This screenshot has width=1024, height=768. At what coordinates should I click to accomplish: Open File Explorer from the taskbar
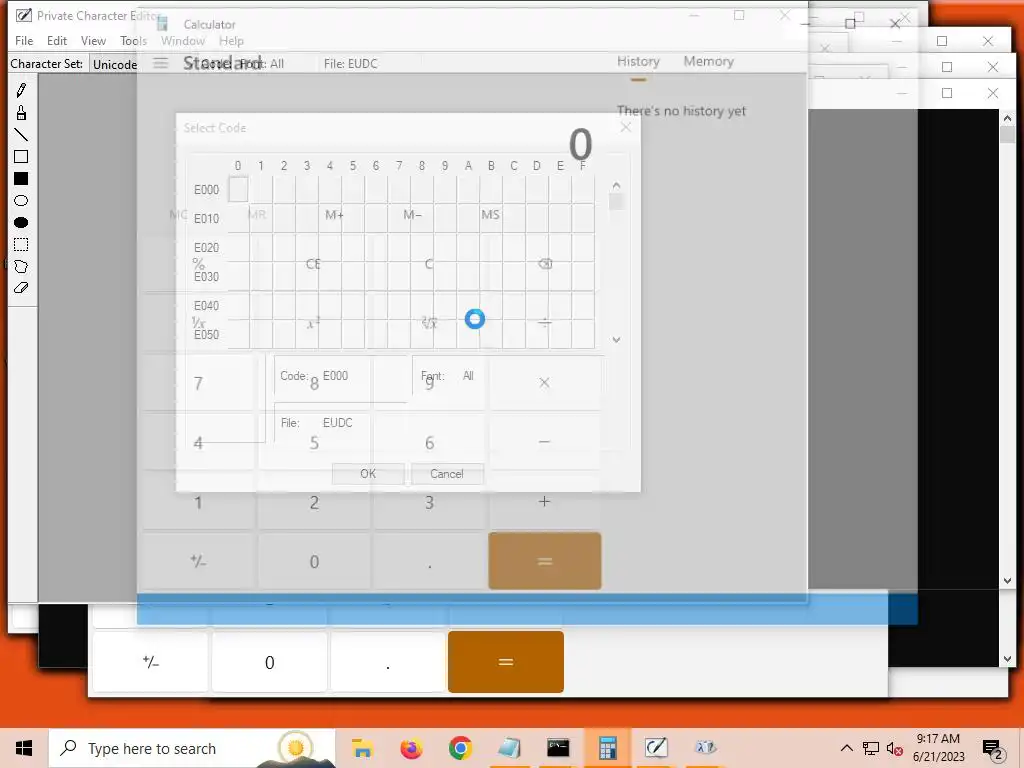point(362,748)
